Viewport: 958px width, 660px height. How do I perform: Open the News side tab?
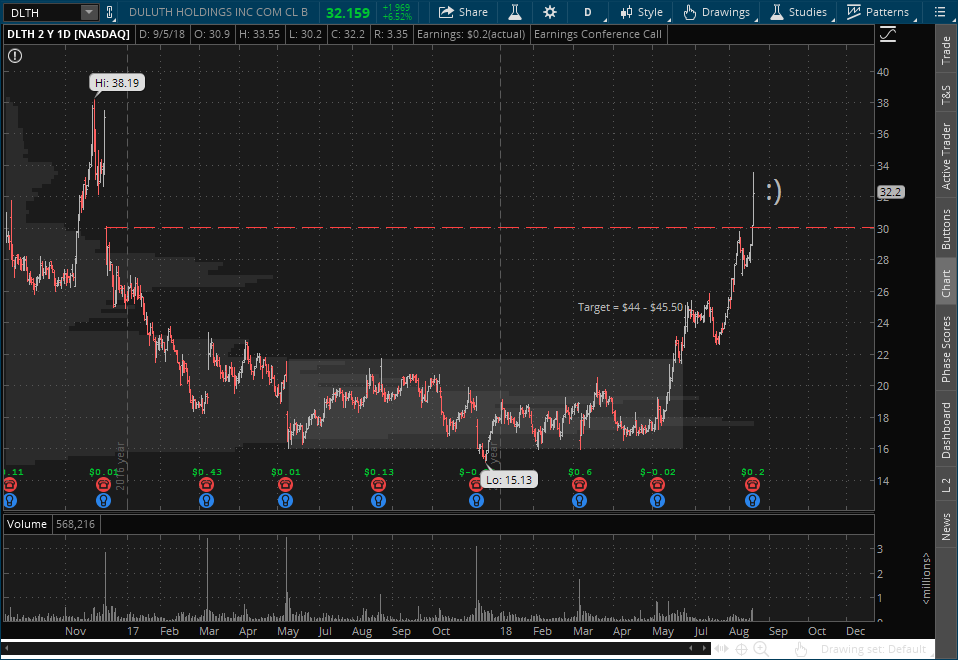(946, 527)
